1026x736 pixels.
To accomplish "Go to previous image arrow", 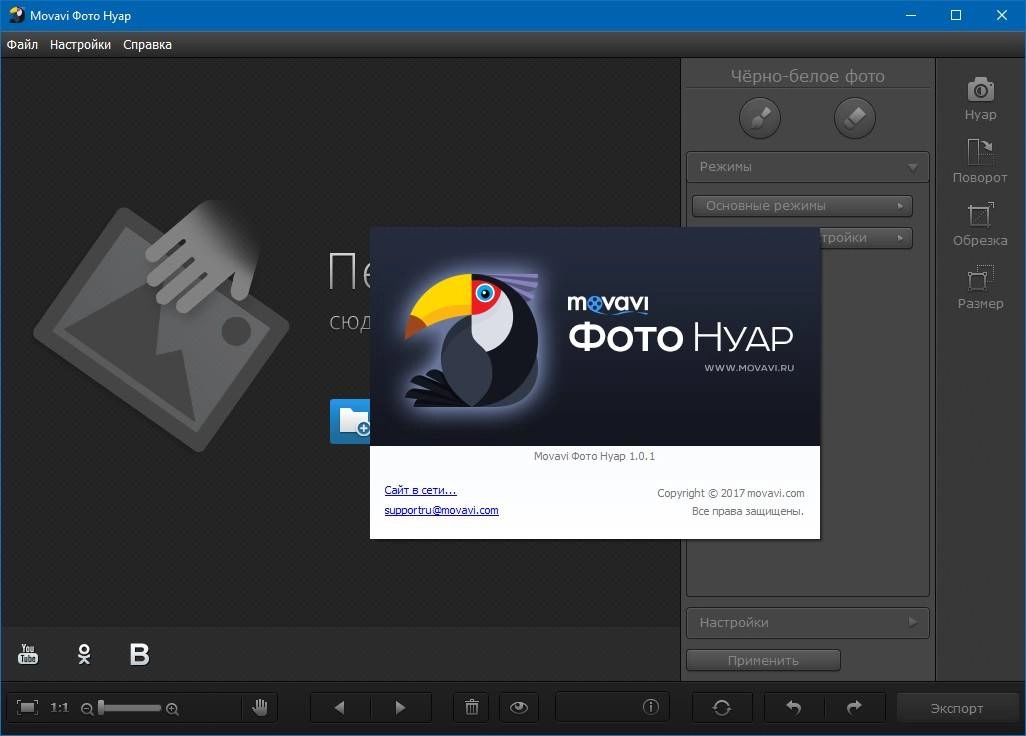I will tap(340, 707).
